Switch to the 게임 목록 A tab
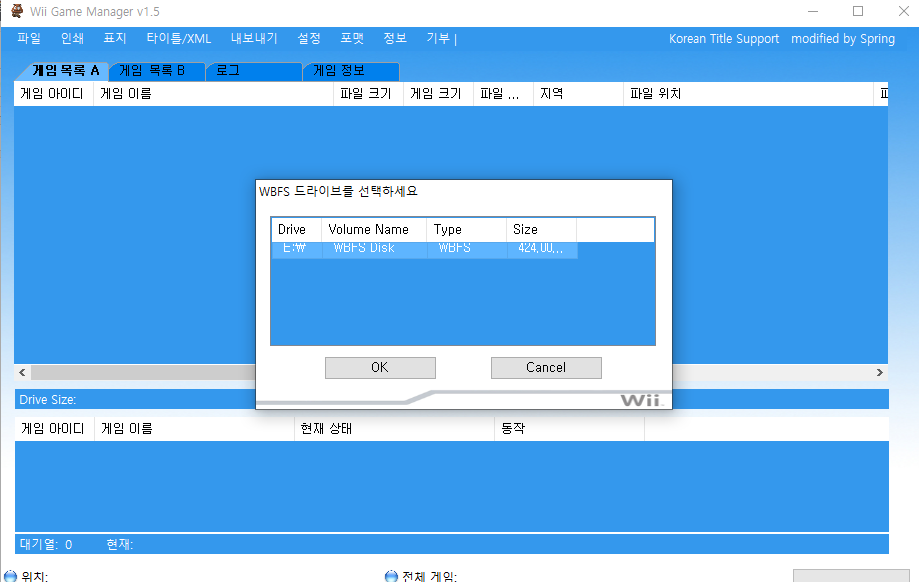 pyautogui.click(x=64, y=71)
